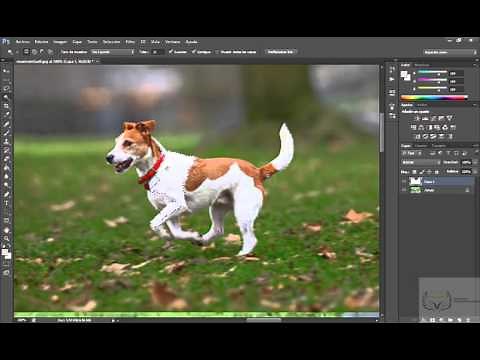Toggle lock transparent pixels

tap(415, 172)
